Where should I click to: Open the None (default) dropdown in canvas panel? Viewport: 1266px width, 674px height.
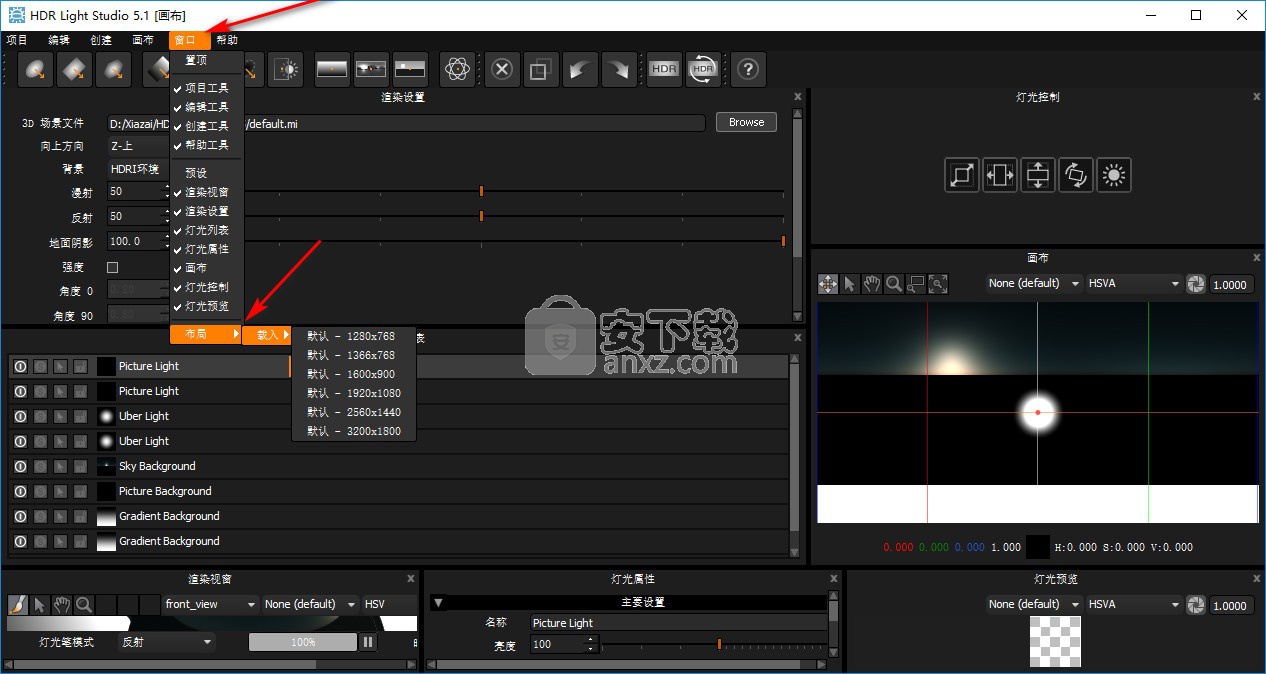pos(1034,284)
